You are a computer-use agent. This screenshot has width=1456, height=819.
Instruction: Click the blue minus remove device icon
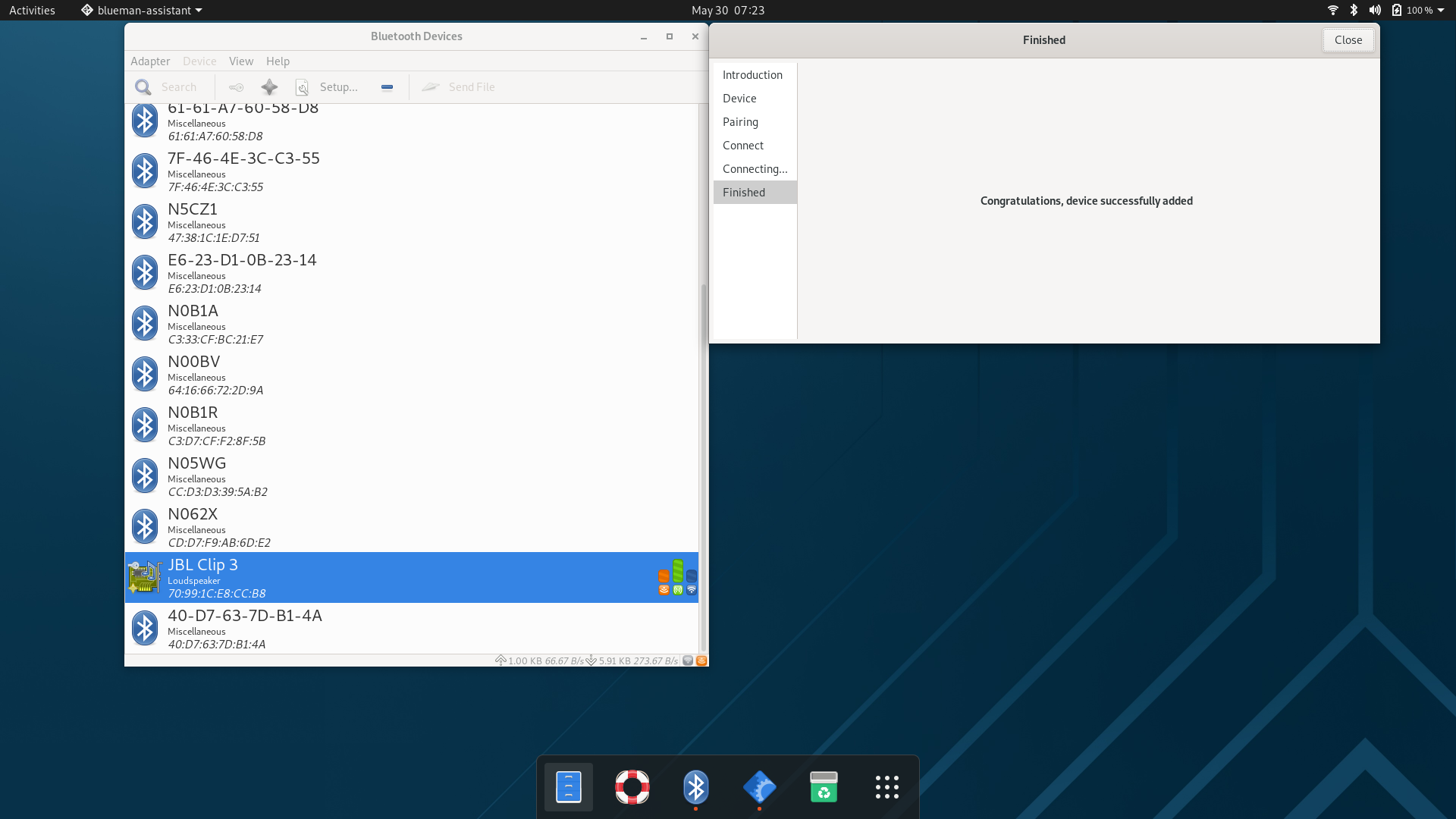coord(387,87)
